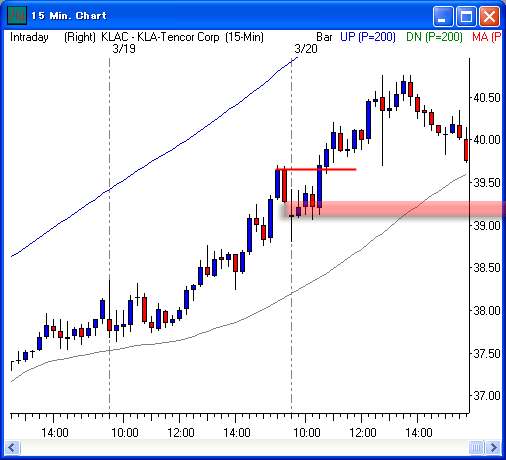The height and width of the screenshot is (460, 506).
Task: Select the red MA indicator label
Action: pos(486,37)
